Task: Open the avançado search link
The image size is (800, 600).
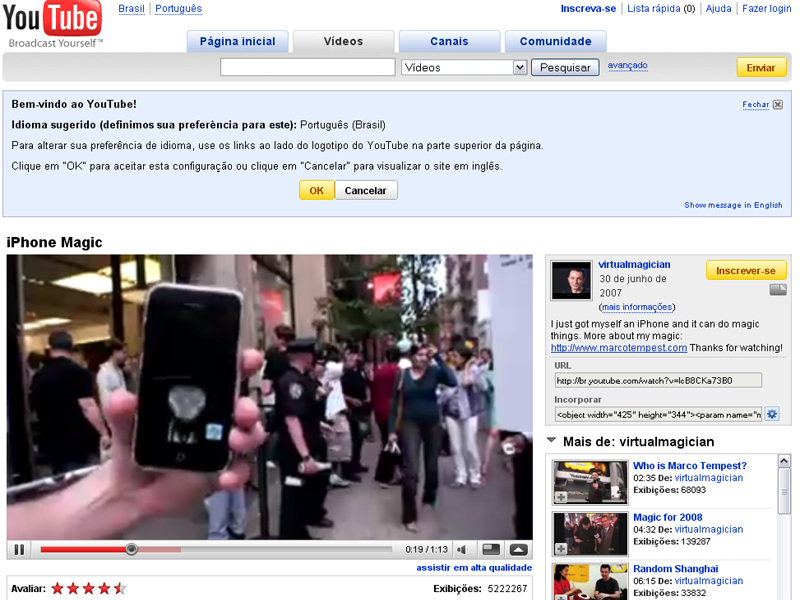Action: 628,65
